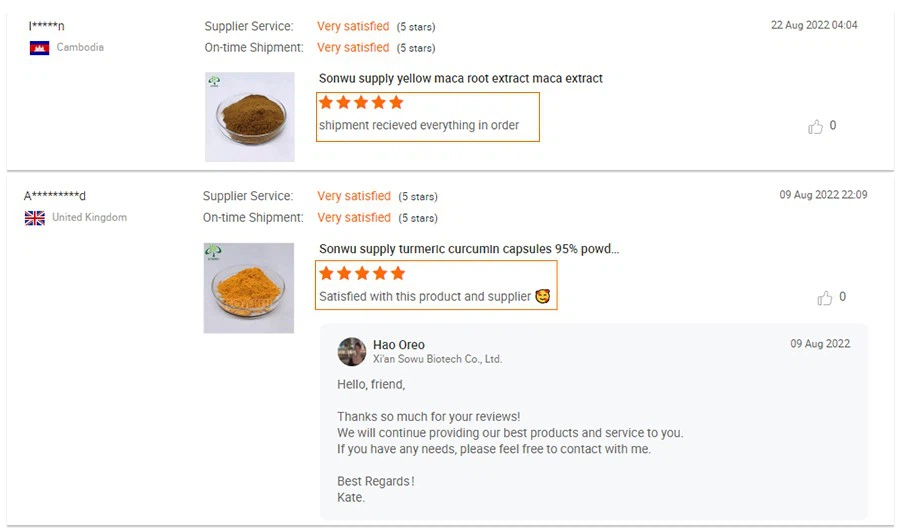Screen dimensions: 900x531
Task: Click the UK reviewer name A*********d
Action: coord(55,196)
